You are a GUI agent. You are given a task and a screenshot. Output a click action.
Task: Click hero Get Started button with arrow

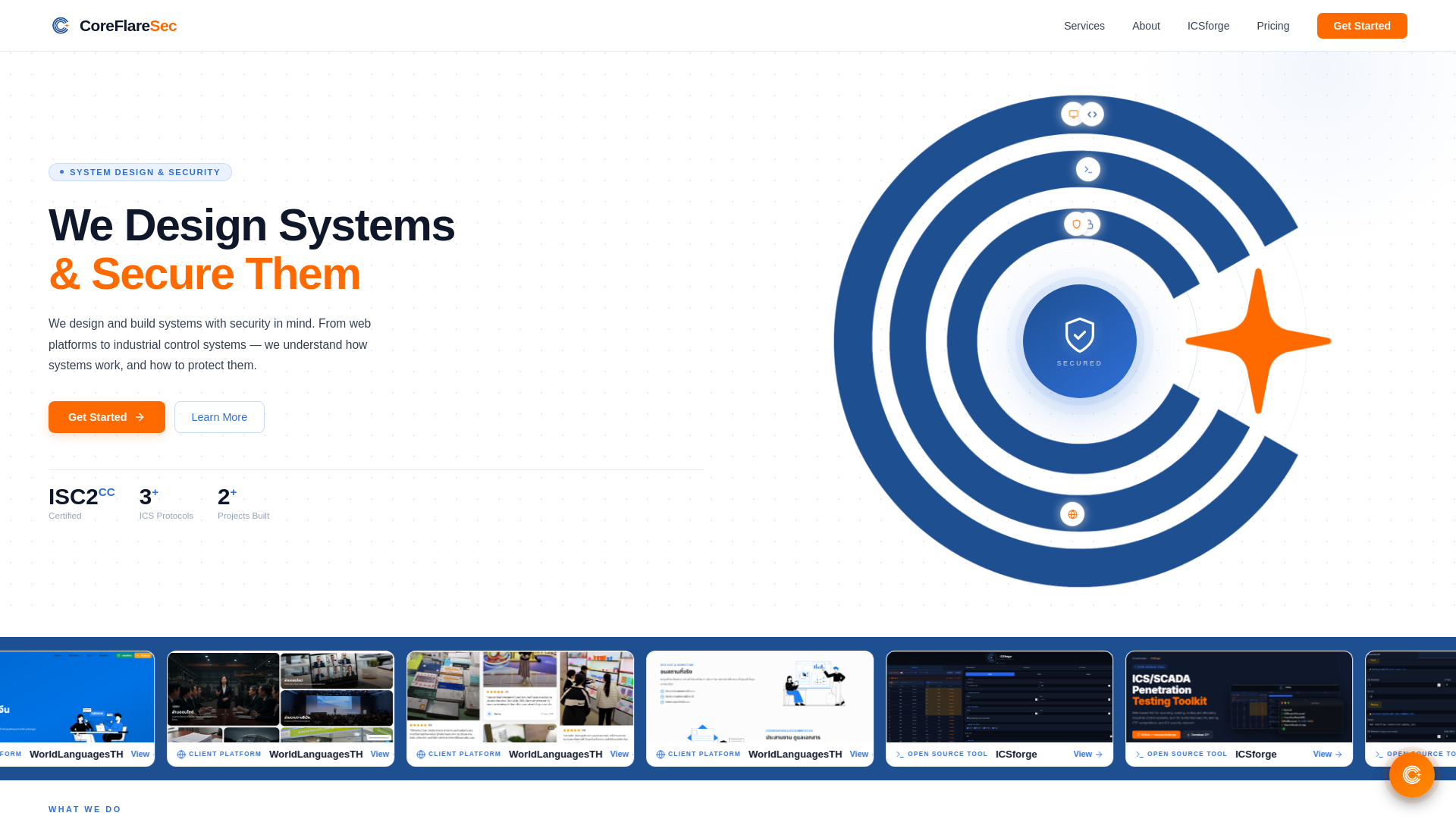(107, 417)
